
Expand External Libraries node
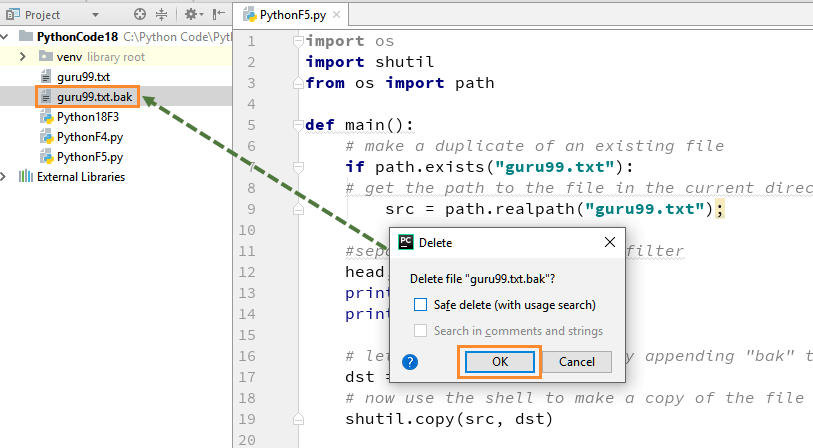pyautogui.click(x=8, y=177)
